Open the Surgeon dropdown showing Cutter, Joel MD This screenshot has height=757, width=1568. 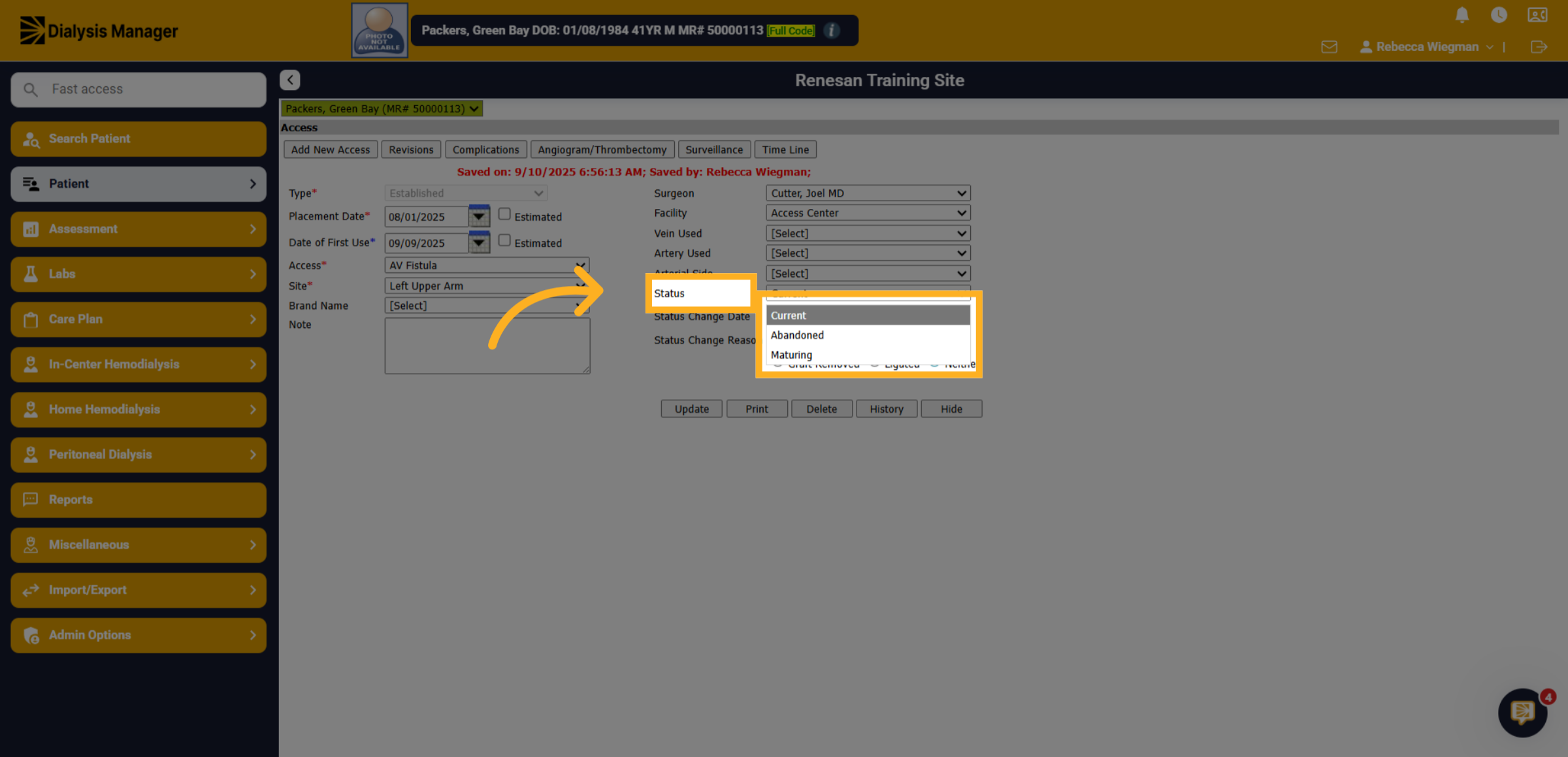[x=868, y=193]
